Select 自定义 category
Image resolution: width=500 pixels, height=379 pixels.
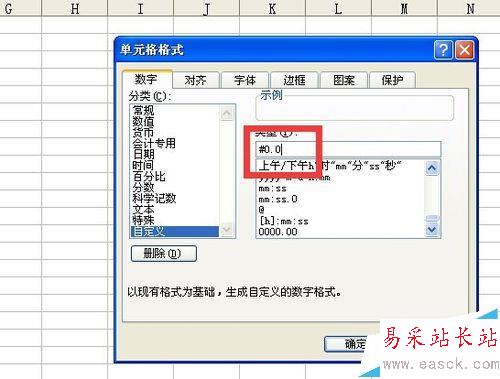pyautogui.click(x=175, y=231)
